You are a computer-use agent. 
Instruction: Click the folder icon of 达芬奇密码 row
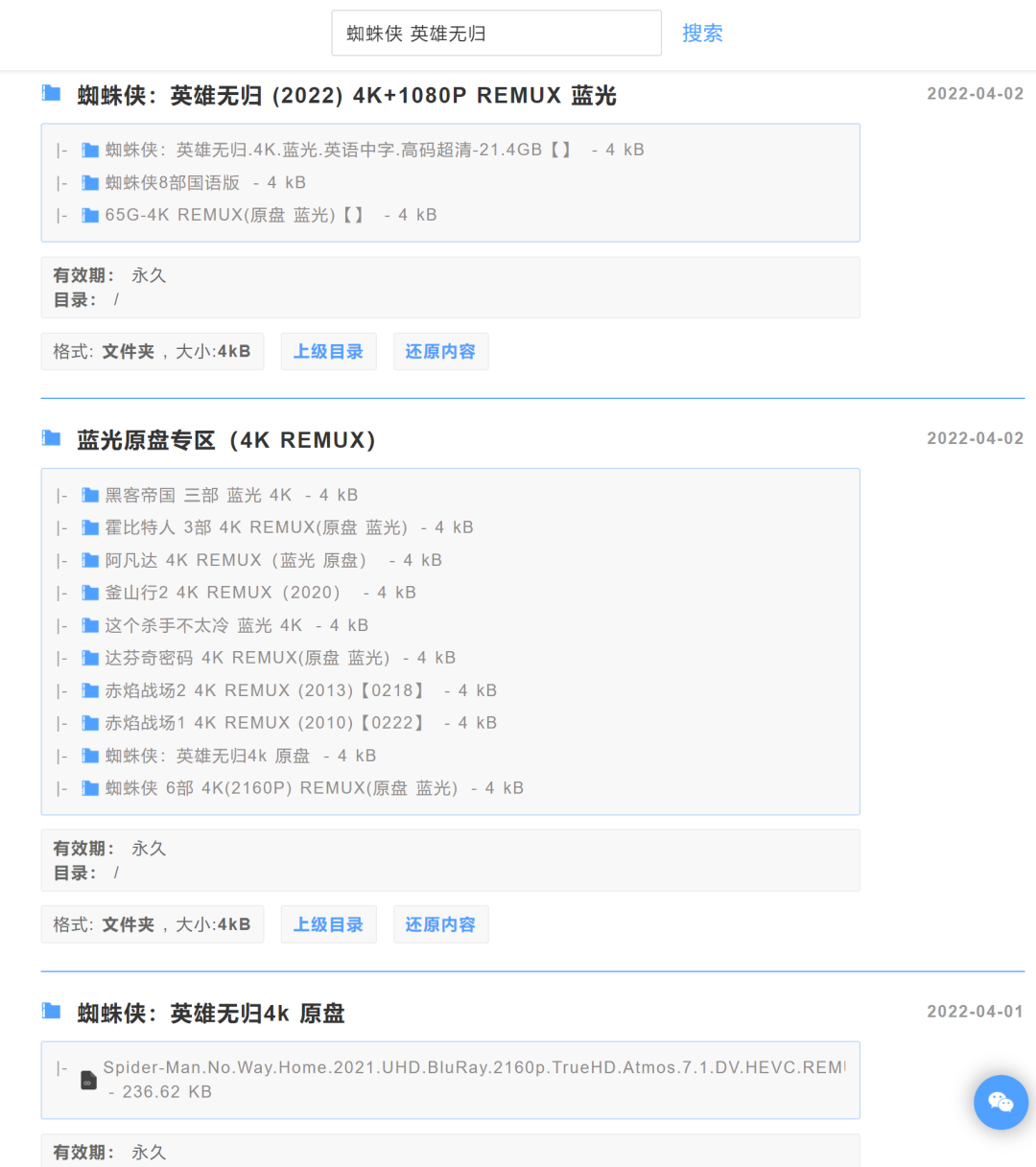click(x=90, y=658)
